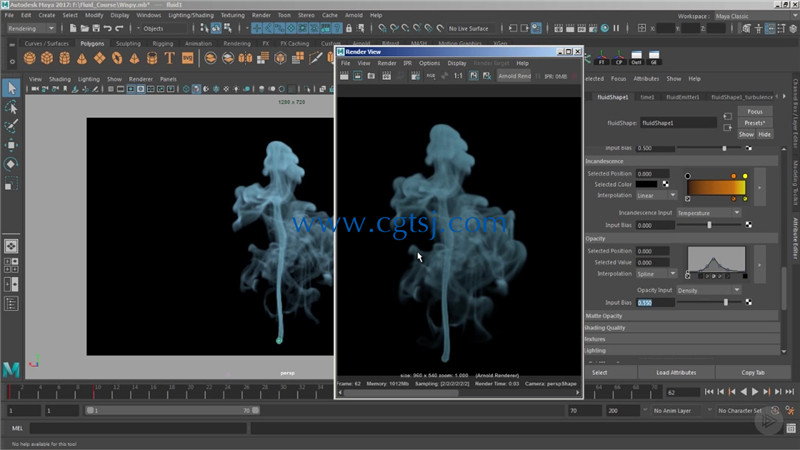Select the arrow Select tool in toolbox
This screenshot has width=800, height=450.
[12, 88]
